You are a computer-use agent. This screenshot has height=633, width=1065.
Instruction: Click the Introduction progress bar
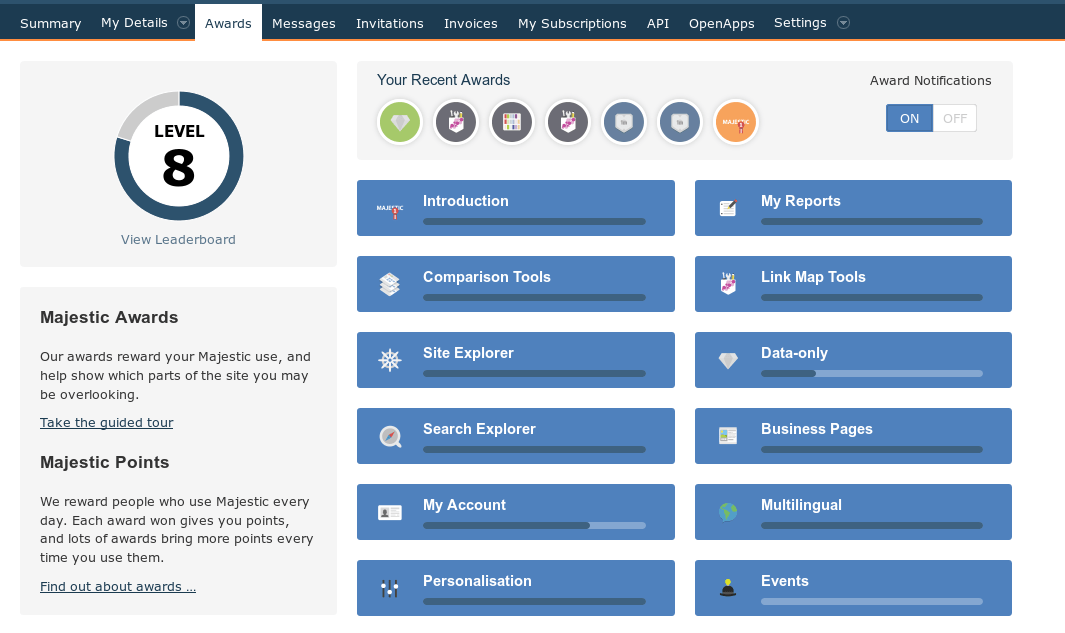pyautogui.click(x=534, y=221)
